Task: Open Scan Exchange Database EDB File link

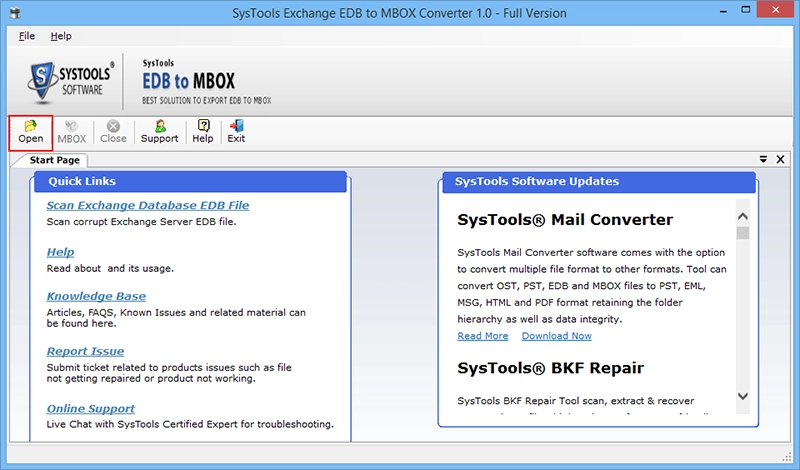Action: pos(148,205)
